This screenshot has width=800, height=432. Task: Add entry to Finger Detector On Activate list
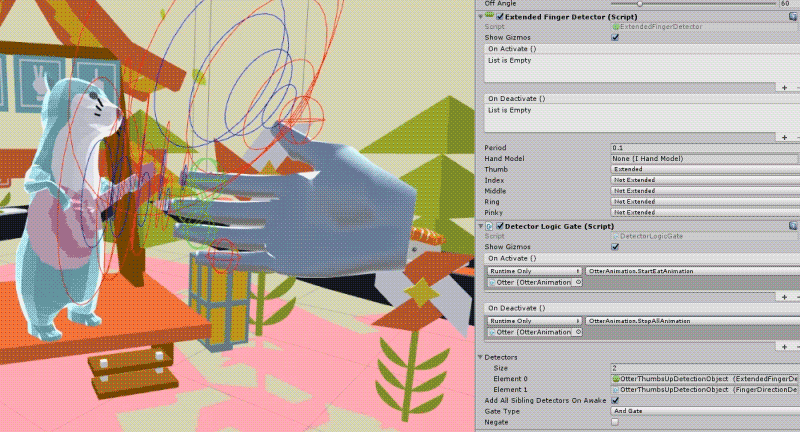784,88
